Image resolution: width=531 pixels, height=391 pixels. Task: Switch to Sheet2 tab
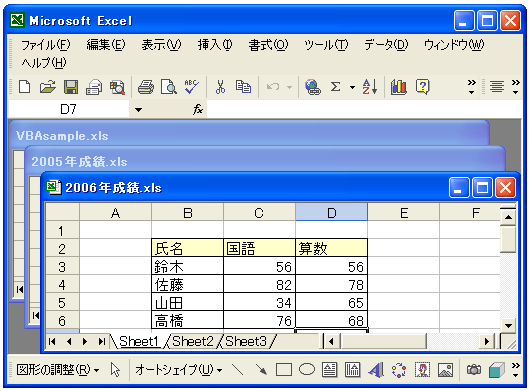coord(193,341)
